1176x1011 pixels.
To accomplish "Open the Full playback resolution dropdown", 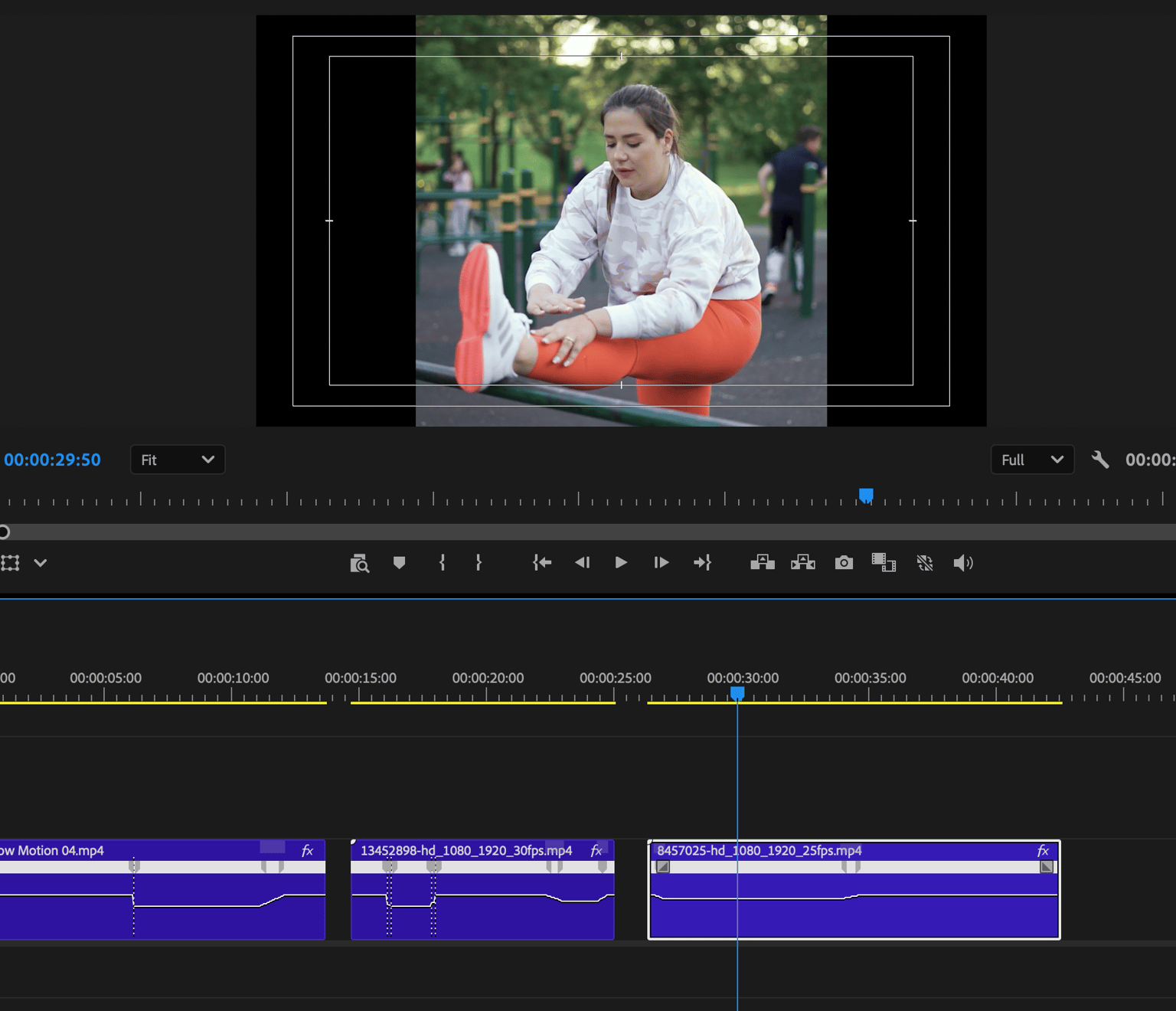I will (x=1032, y=460).
